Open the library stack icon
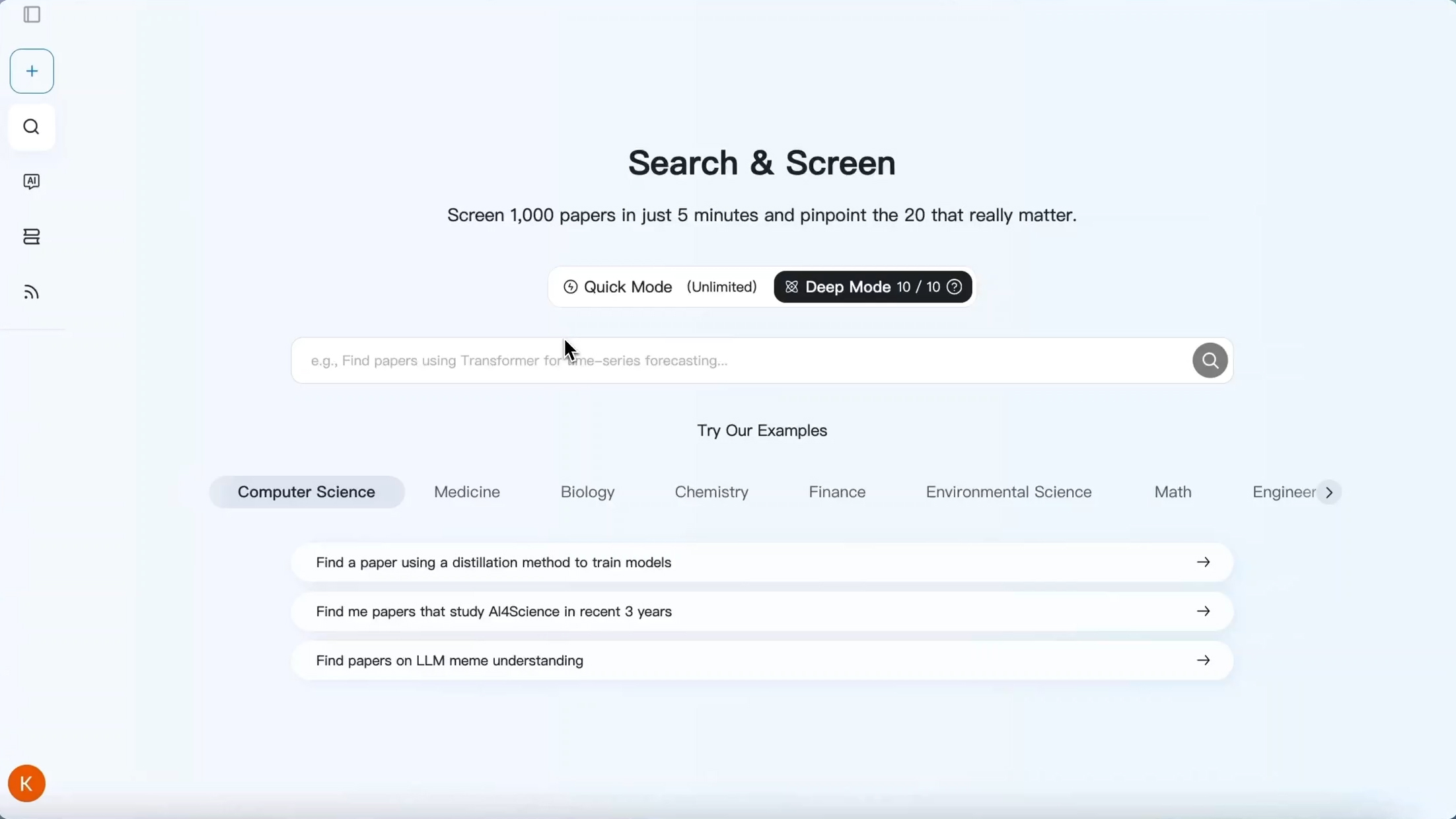1456x819 pixels. 32,236
